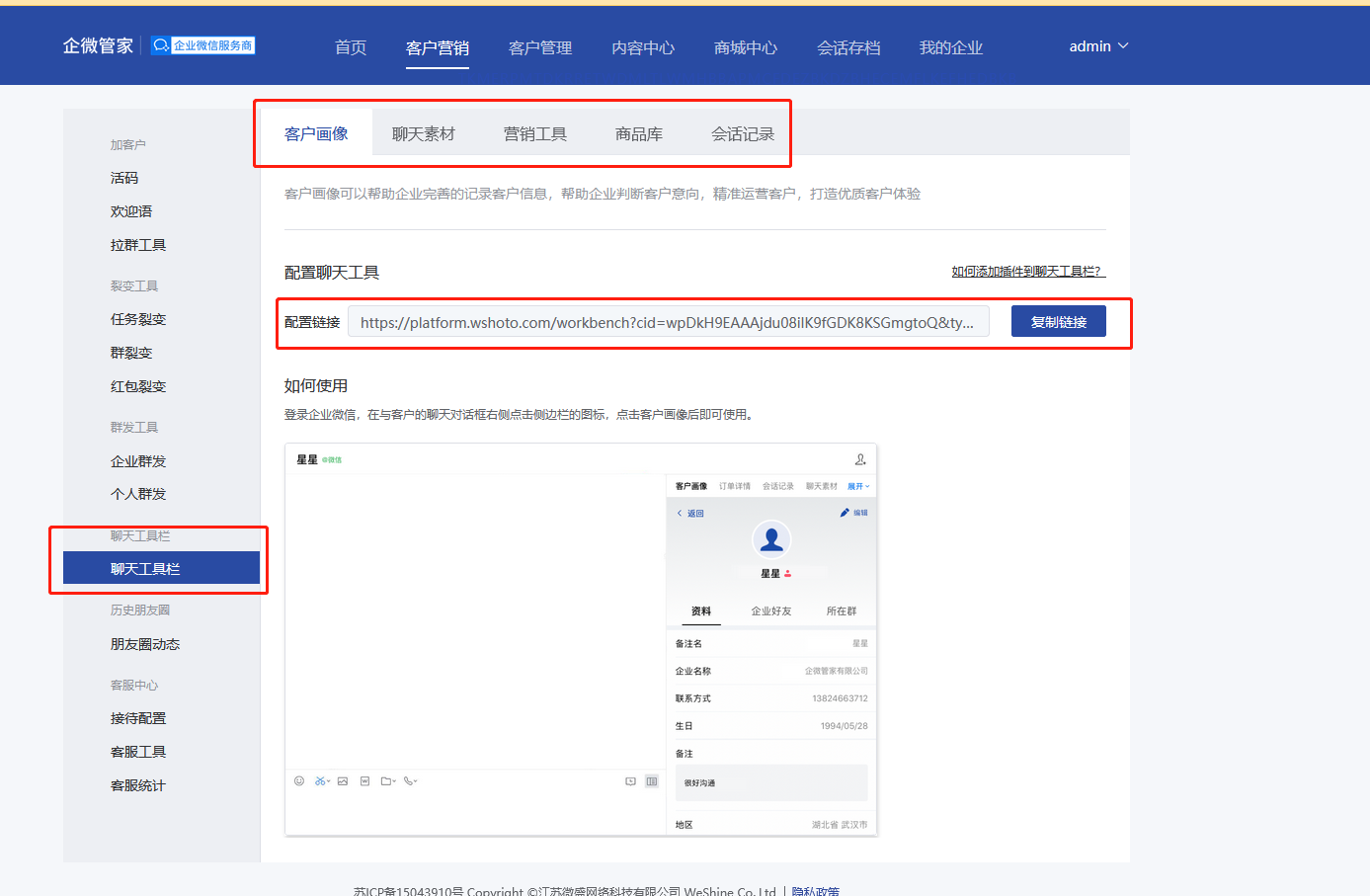Viewport: 1370px width, 896px height.
Task: Click the 企微管家 logo
Action: click(98, 45)
